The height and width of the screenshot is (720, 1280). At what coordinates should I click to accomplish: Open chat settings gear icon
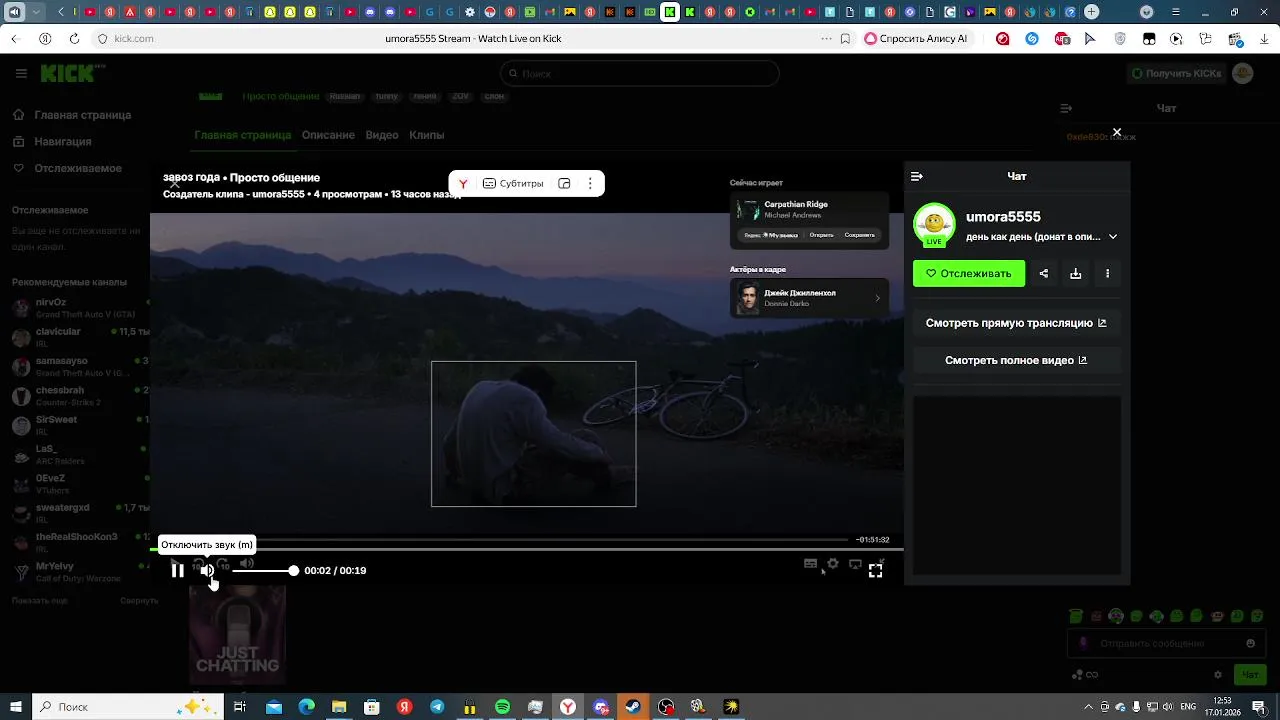tap(1217, 675)
